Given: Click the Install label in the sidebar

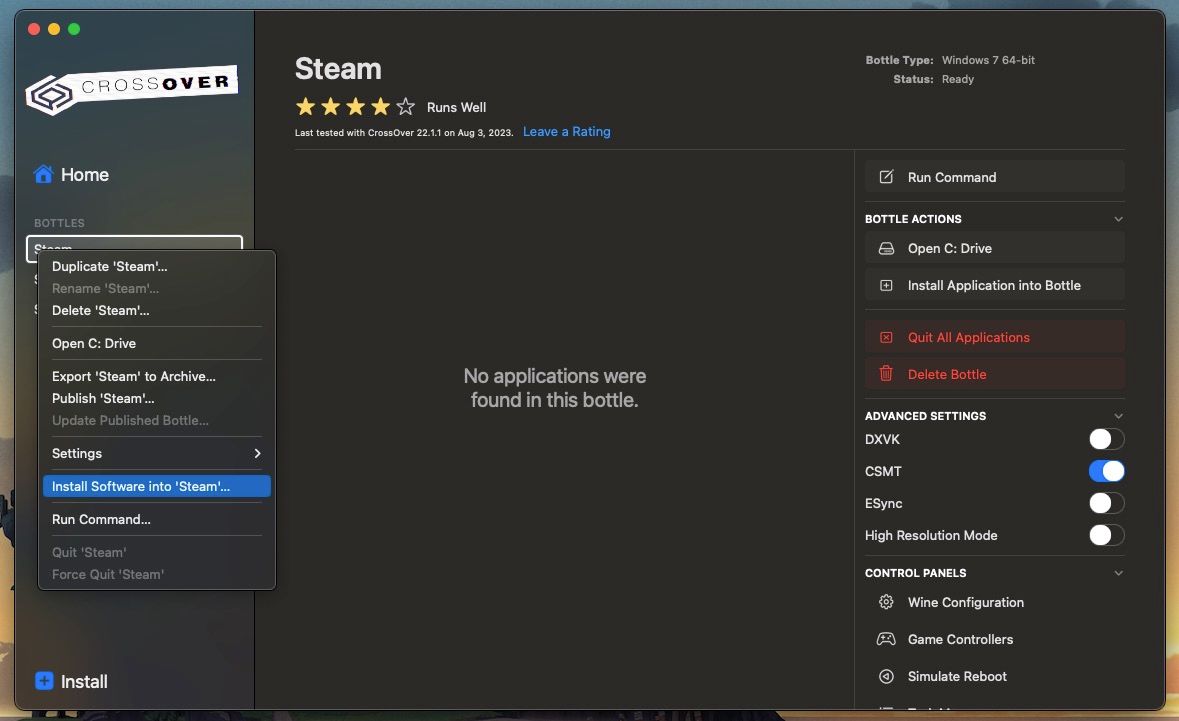Looking at the screenshot, I should point(83,681).
